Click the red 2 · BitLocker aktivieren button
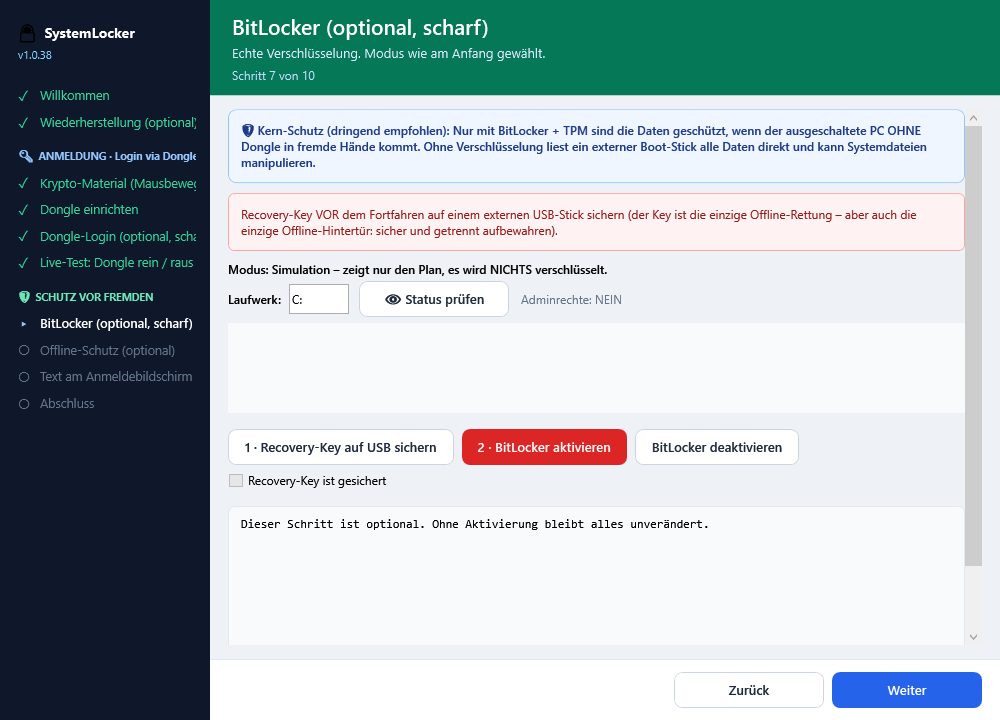Screen dimensions: 1000x720 tap(544, 447)
